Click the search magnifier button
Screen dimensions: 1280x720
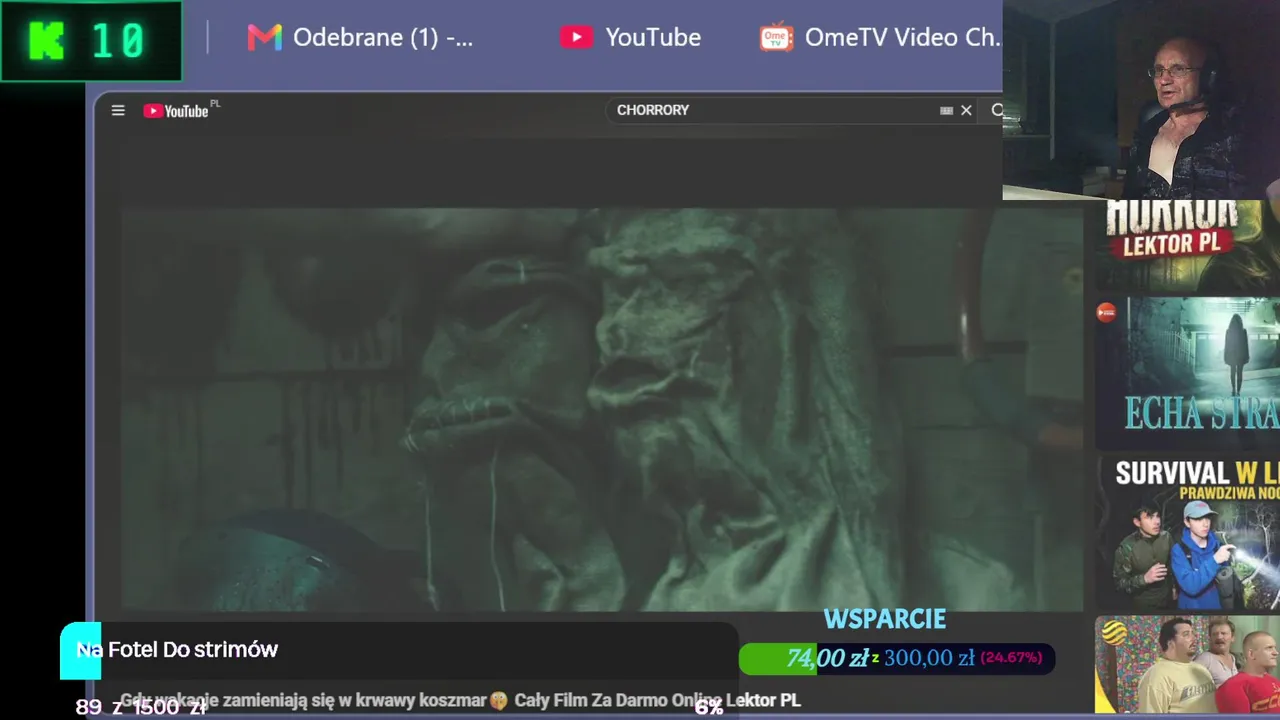pyautogui.click(x=996, y=111)
